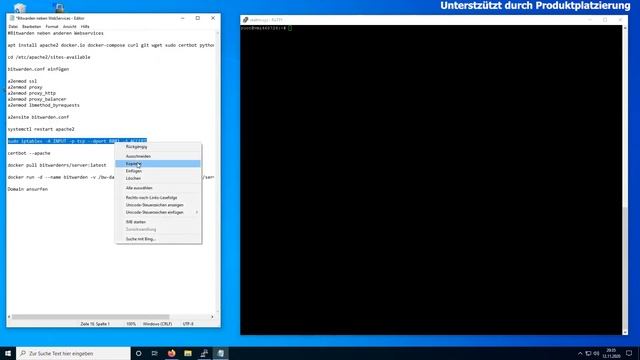Choose Rückgängig in the context menu
640x360 pixels.
click(158, 147)
